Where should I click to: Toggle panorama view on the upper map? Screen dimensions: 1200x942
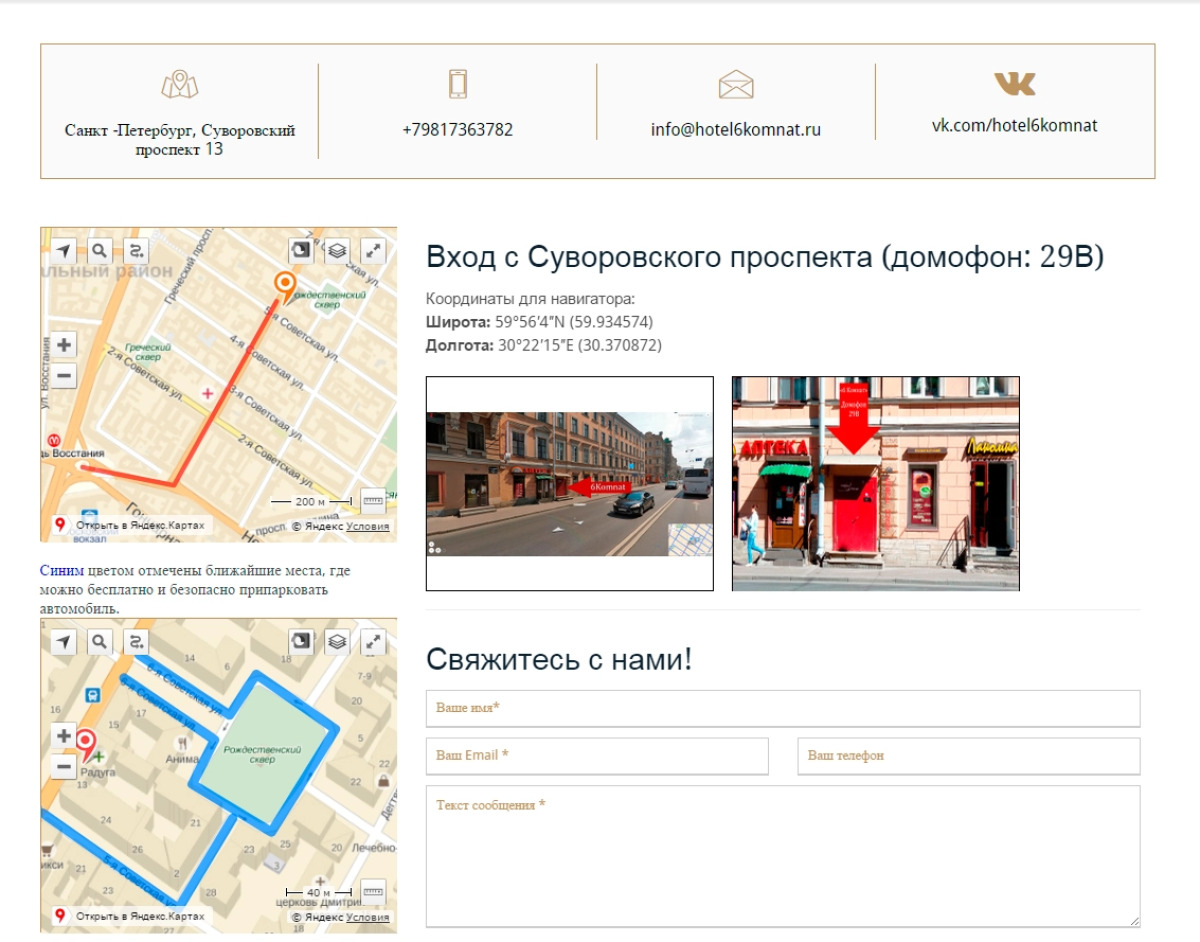(301, 250)
